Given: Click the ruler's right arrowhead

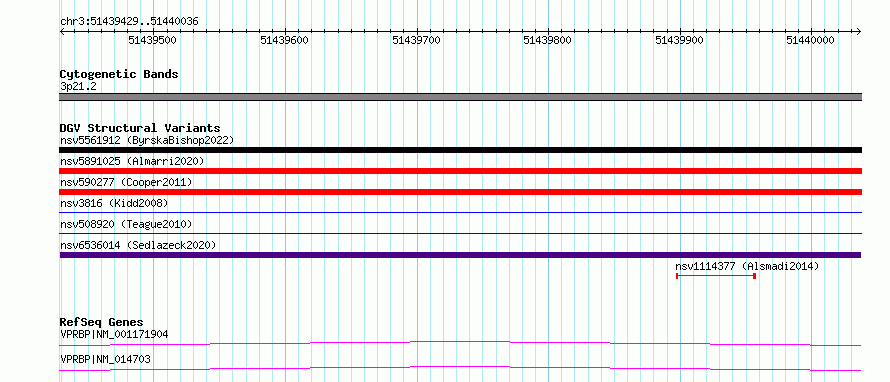Looking at the screenshot, I should point(859,31).
